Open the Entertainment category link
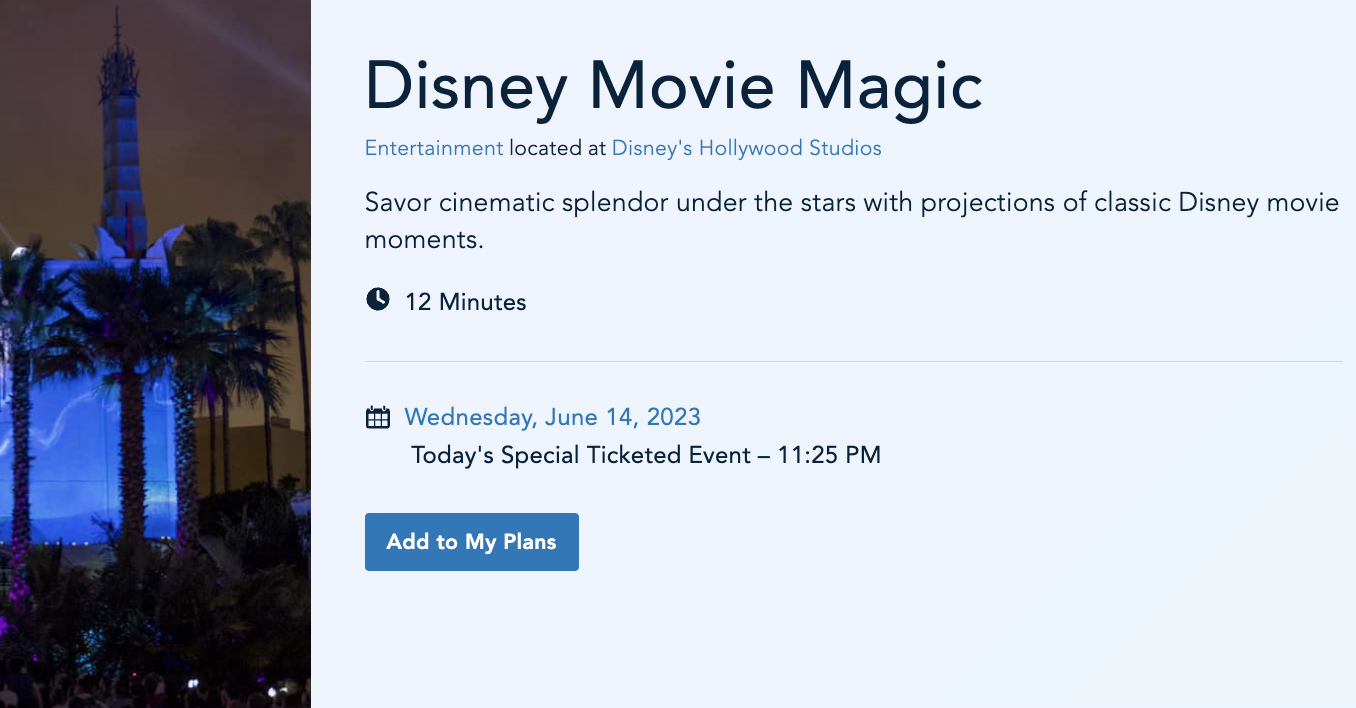Viewport: 1356px width, 708px height. (433, 149)
